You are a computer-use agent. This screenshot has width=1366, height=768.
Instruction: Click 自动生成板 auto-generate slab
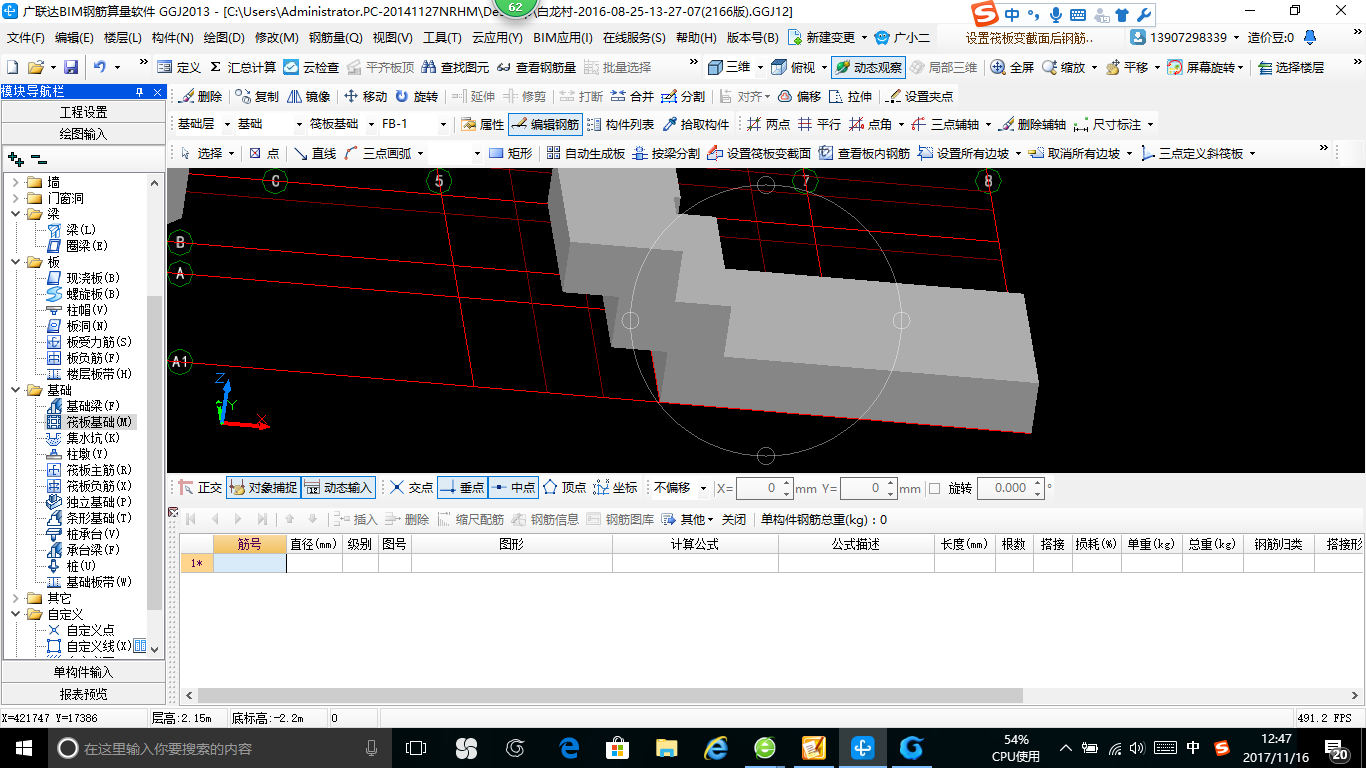point(585,153)
